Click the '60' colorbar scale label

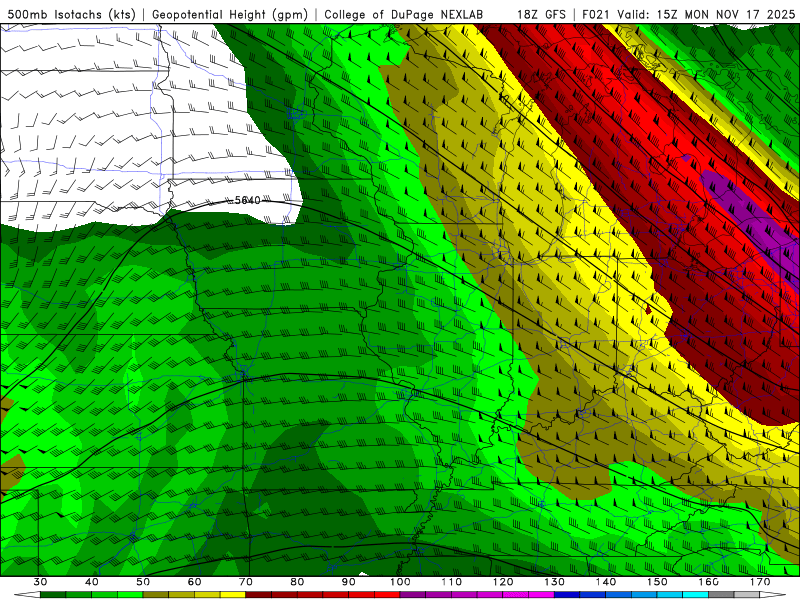pyautogui.click(x=194, y=582)
